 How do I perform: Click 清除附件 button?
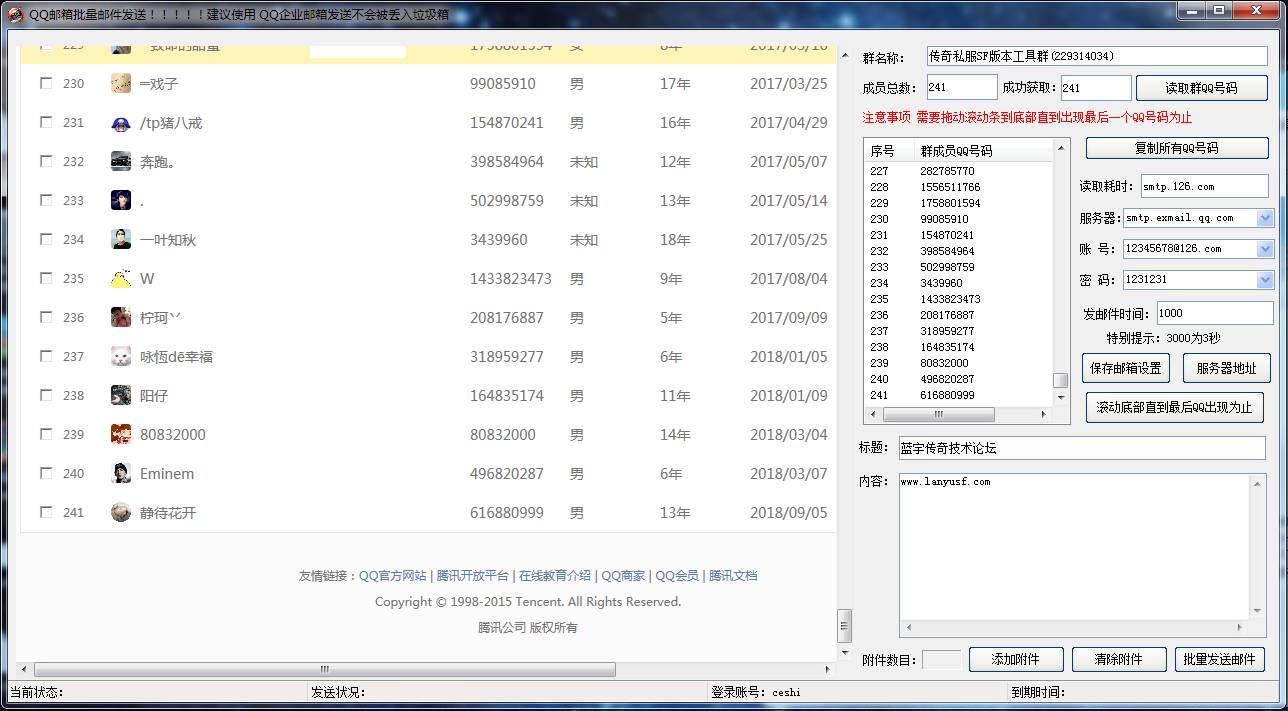(x=1119, y=660)
